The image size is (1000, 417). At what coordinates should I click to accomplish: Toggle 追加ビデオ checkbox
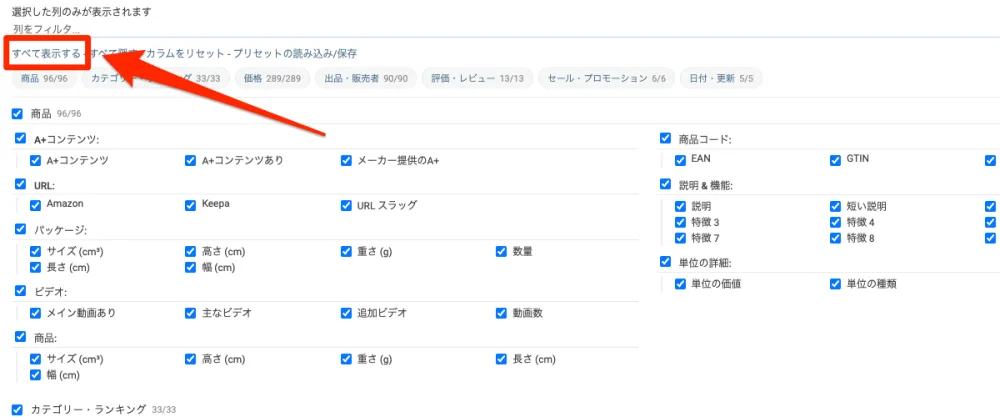(x=346, y=313)
